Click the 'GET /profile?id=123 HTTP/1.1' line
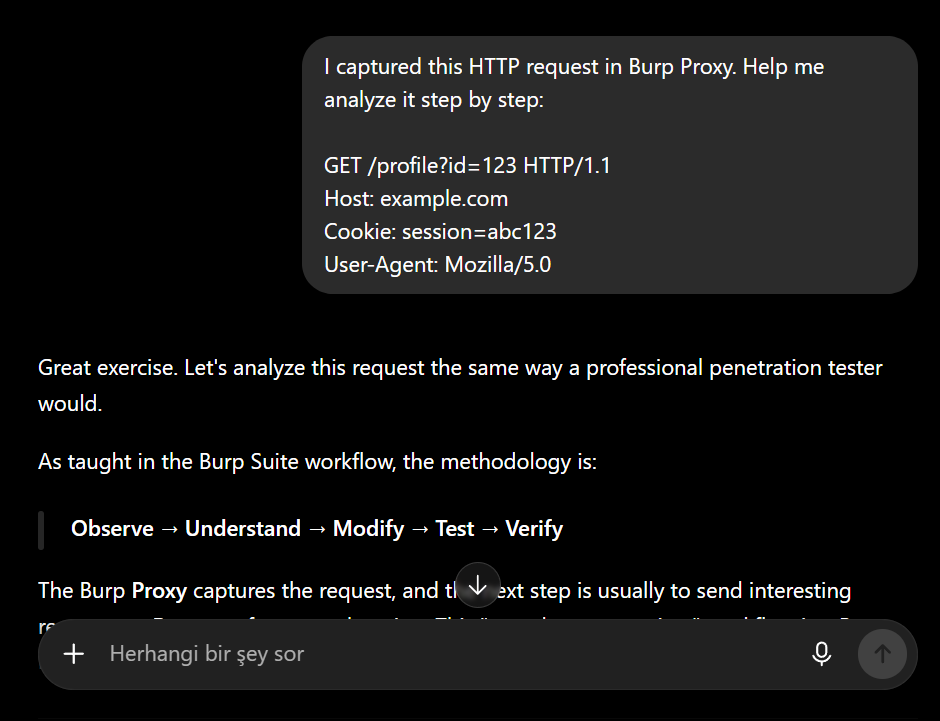Image resolution: width=940 pixels, height=721 pixels. pos(467,165)
